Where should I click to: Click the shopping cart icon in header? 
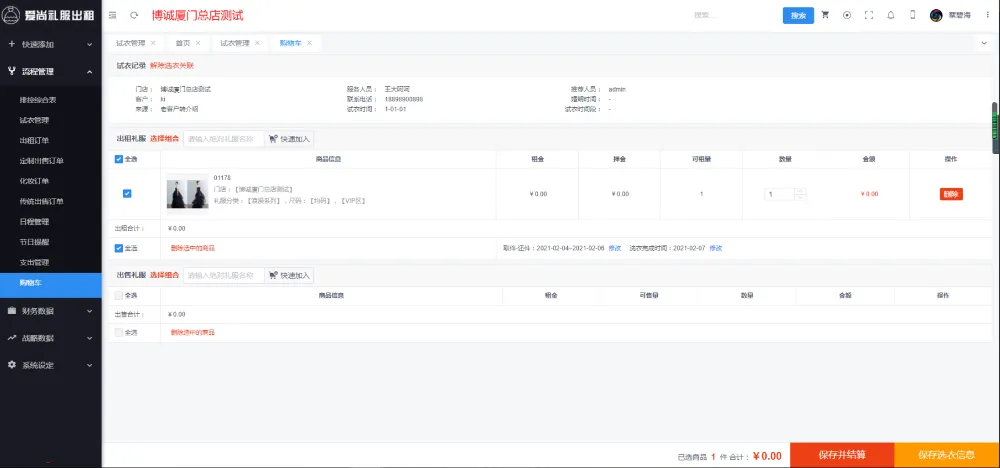pos(825,16)
